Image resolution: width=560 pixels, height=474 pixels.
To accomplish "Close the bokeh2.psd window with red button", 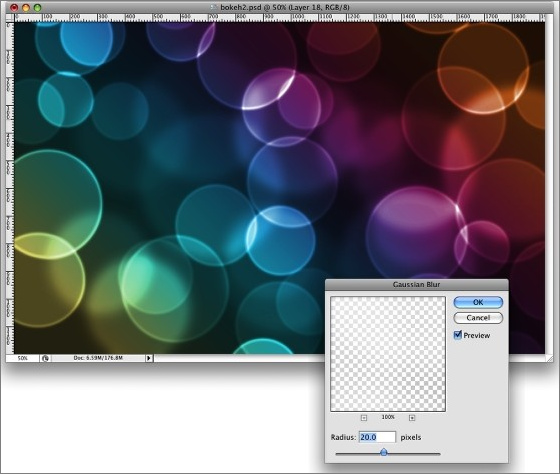I will pos(14,7).
